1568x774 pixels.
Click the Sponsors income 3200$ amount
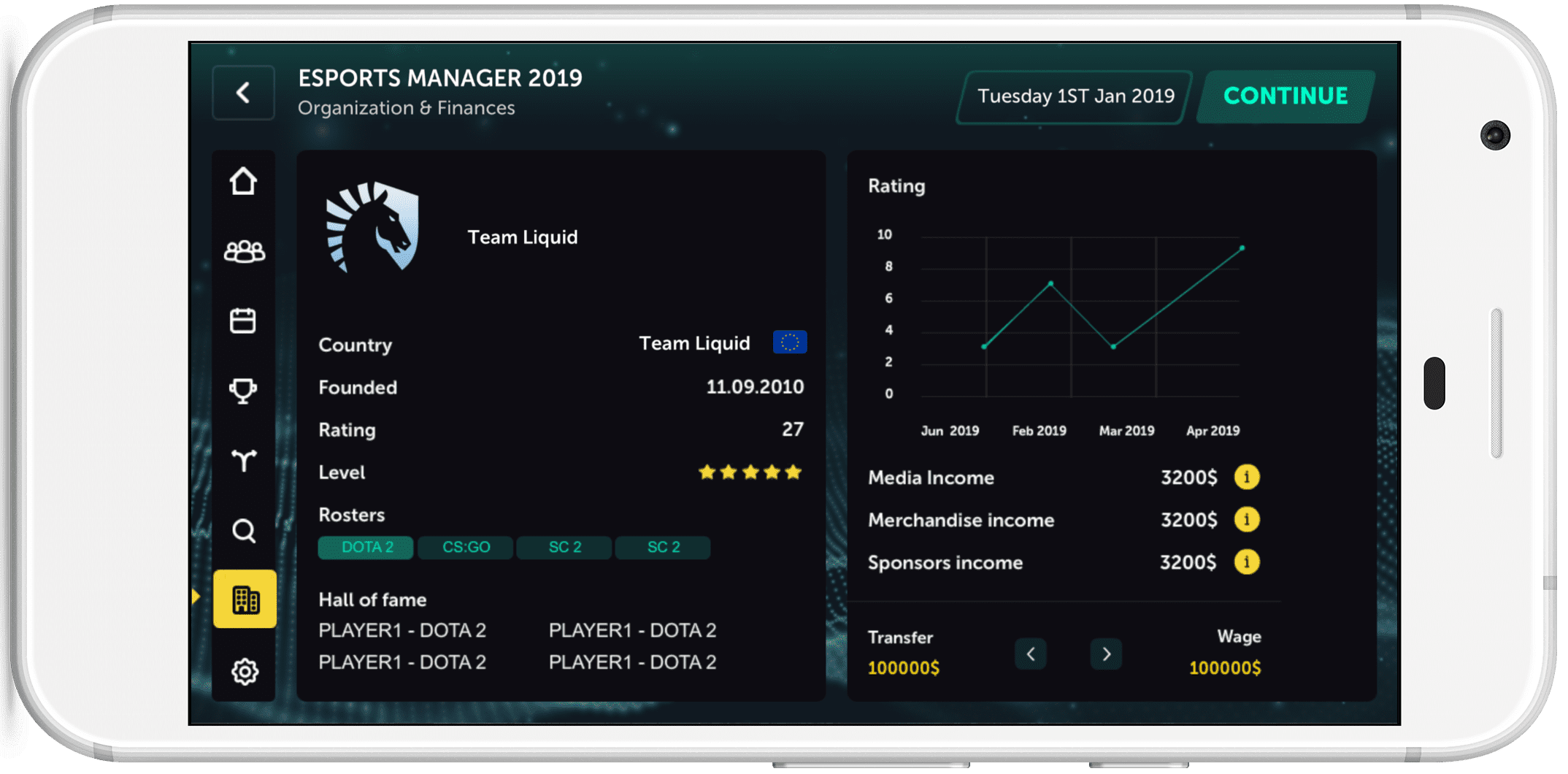[1188, 562]
